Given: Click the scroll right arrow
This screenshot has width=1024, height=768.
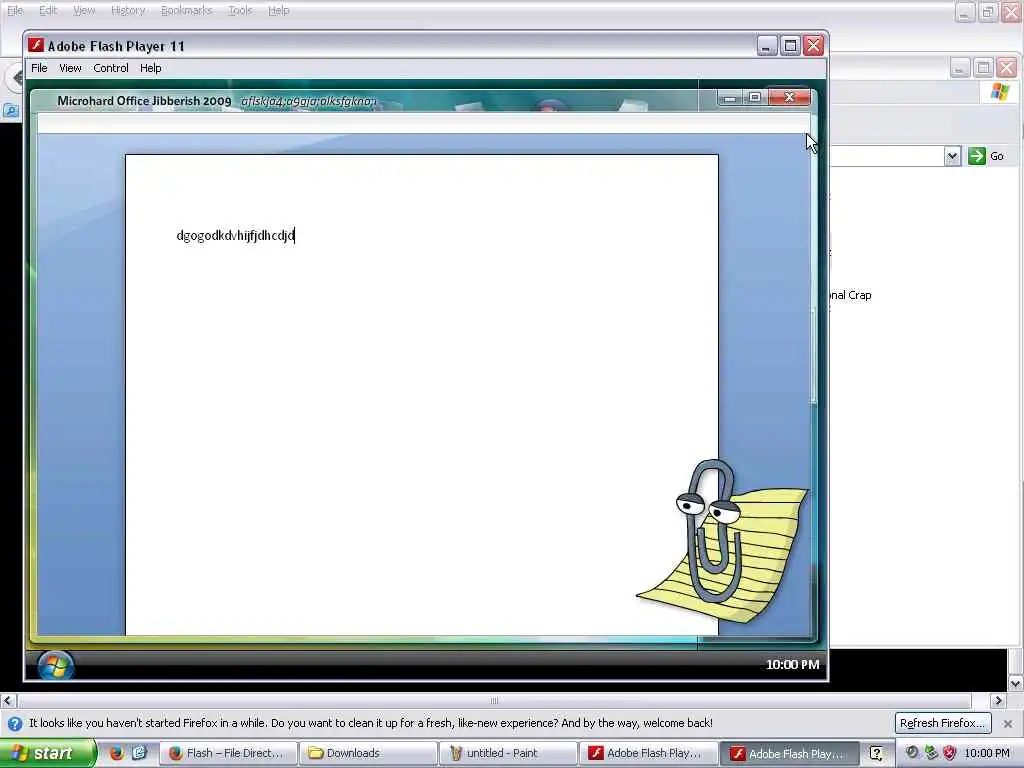Looking at the screenshot, I should click(998, 701).
